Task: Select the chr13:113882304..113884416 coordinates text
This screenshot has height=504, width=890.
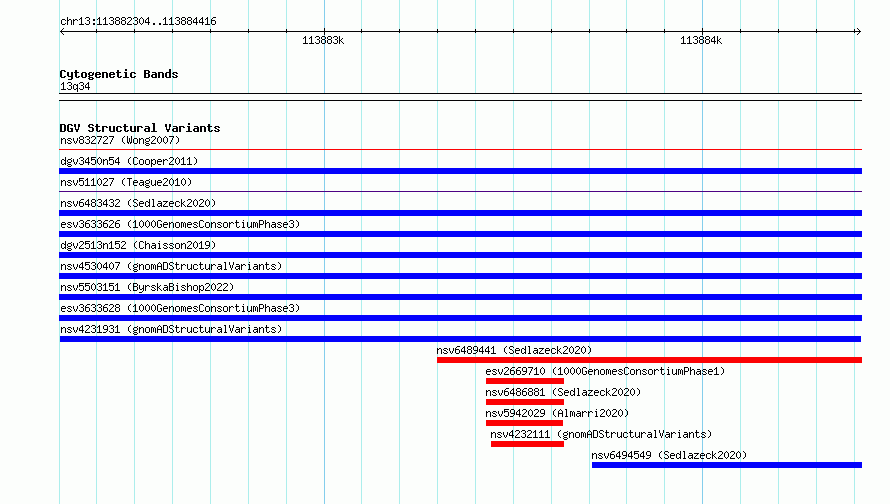Action: coord(138,22)
